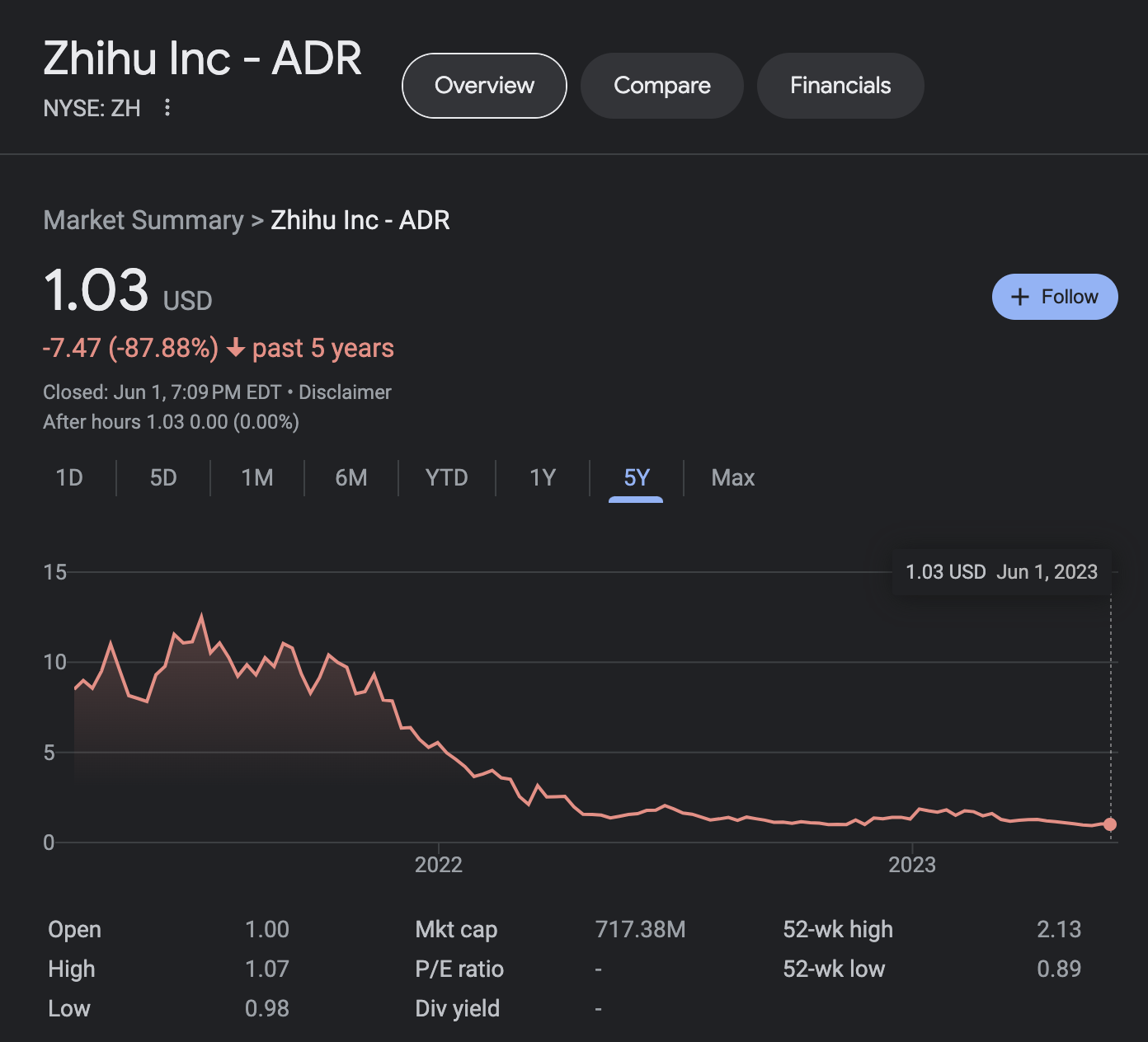
Task: Click the 2022 label on chart axis
Action: 438,865
